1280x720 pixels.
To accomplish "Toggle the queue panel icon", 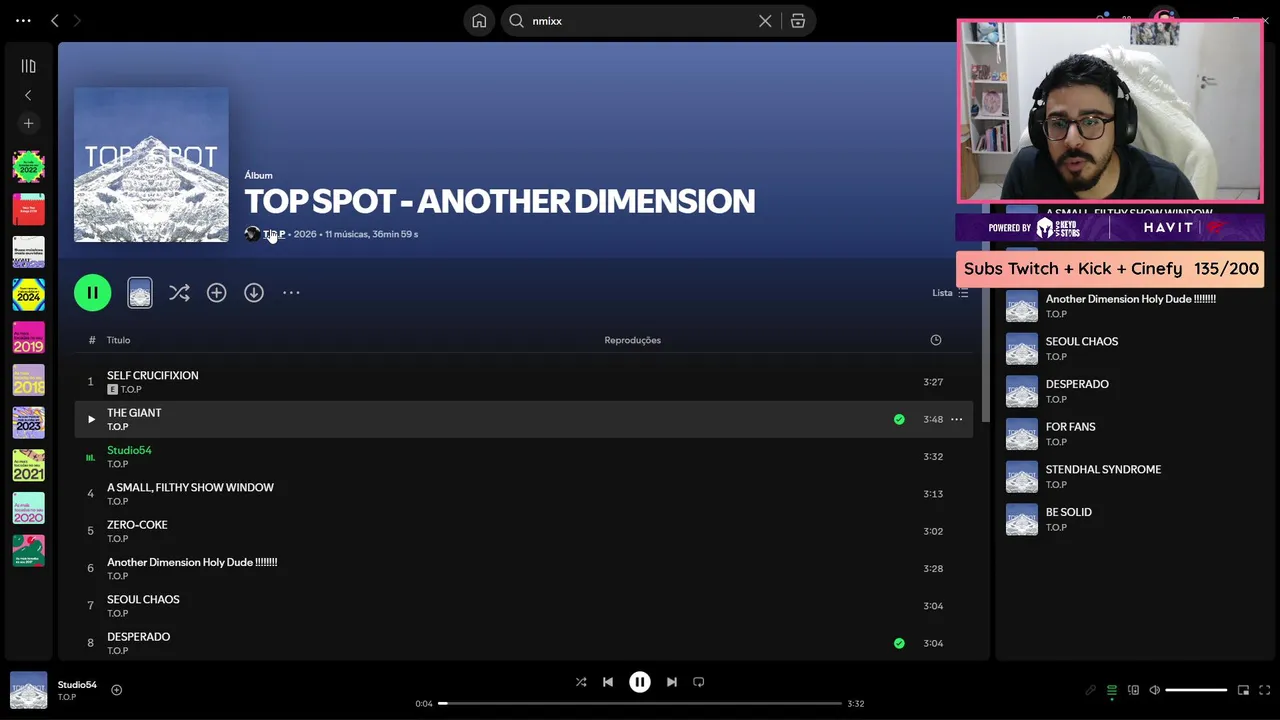I will coord(1111,690).
